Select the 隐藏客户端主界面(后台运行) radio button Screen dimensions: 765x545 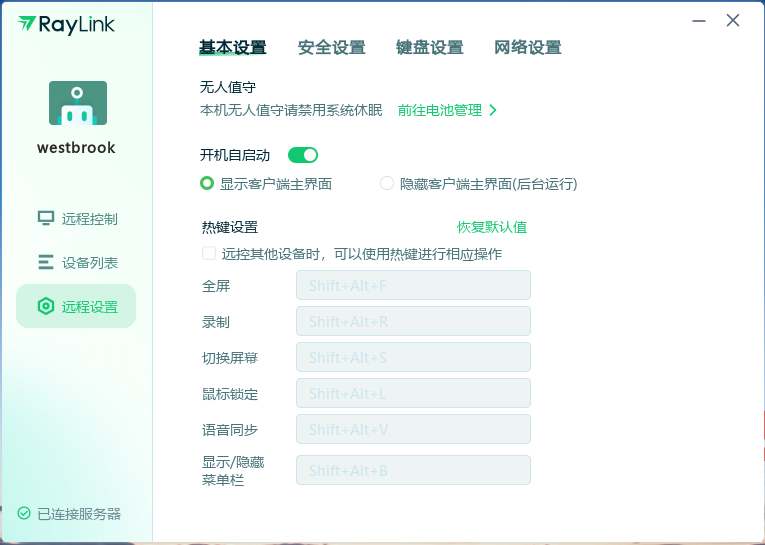pyautogui.click(x=387, y=183)
